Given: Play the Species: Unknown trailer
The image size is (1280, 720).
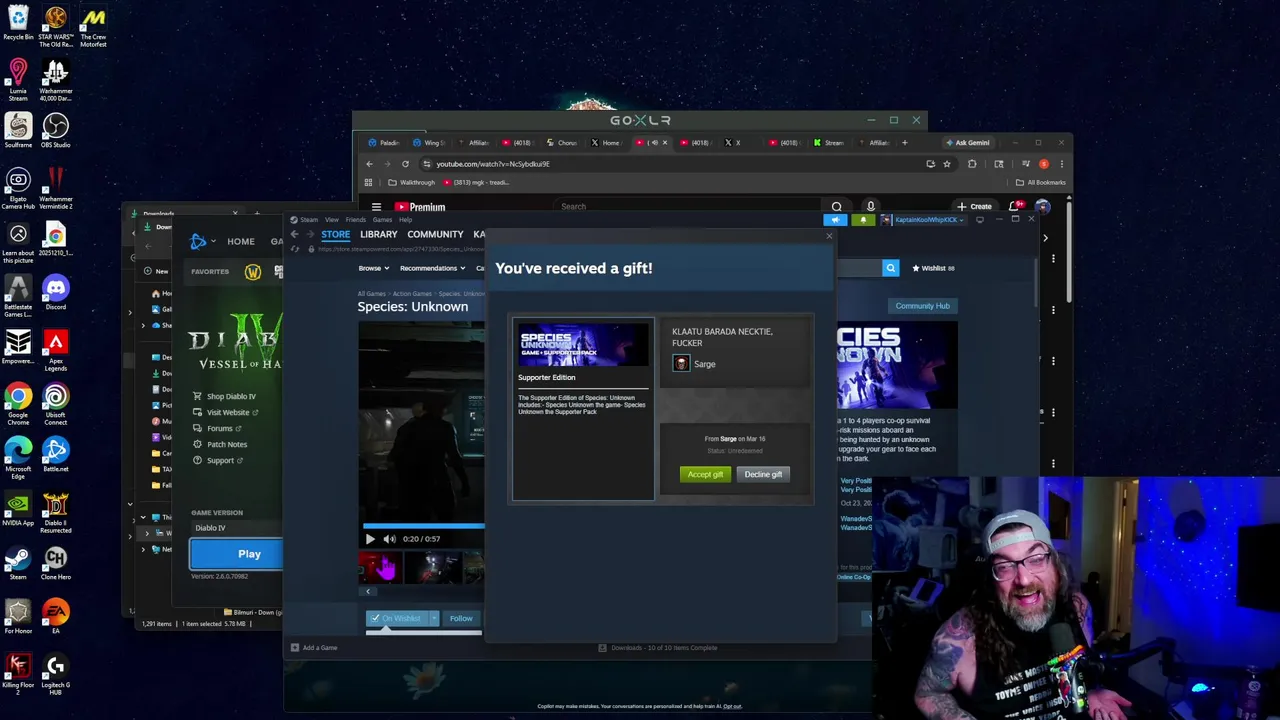Looking at the screenshot, I should point(370,539).
